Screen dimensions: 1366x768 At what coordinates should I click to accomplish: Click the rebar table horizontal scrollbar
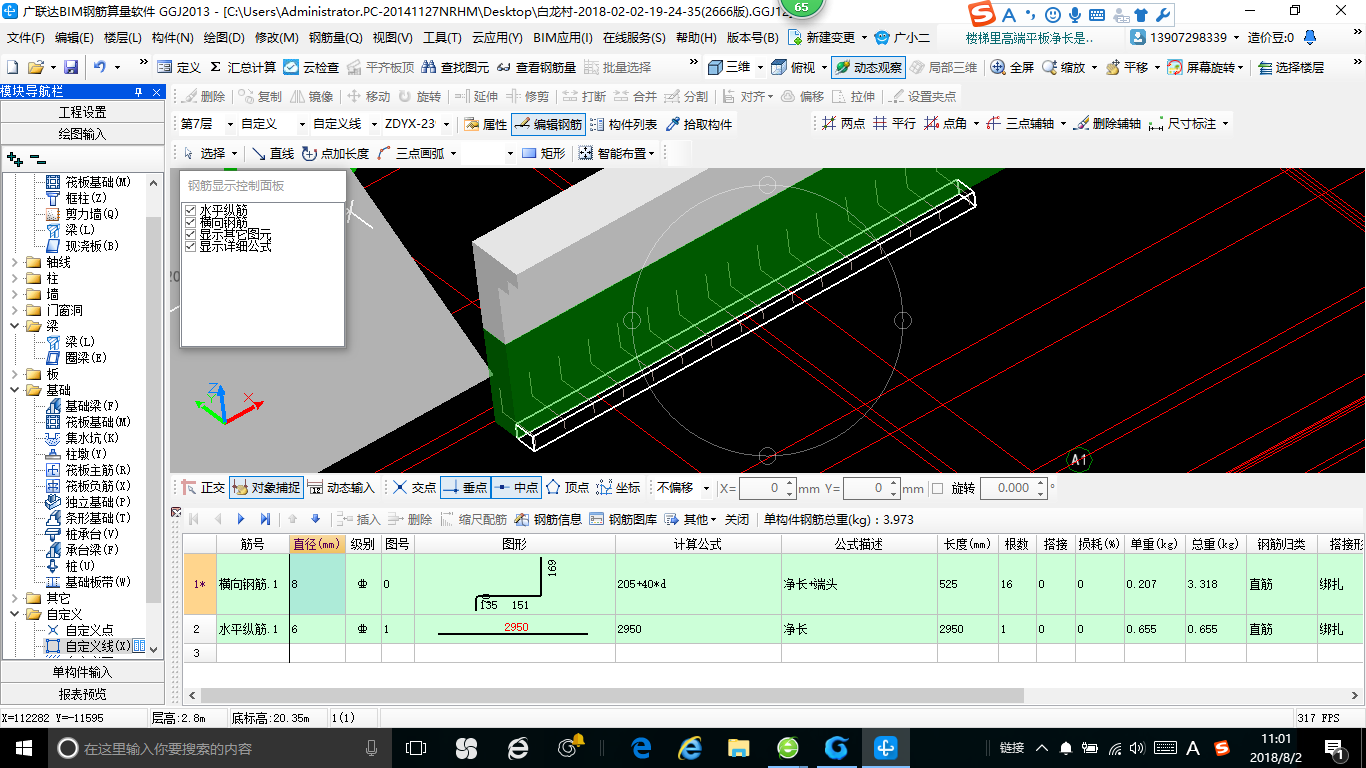tap(612, 695)
